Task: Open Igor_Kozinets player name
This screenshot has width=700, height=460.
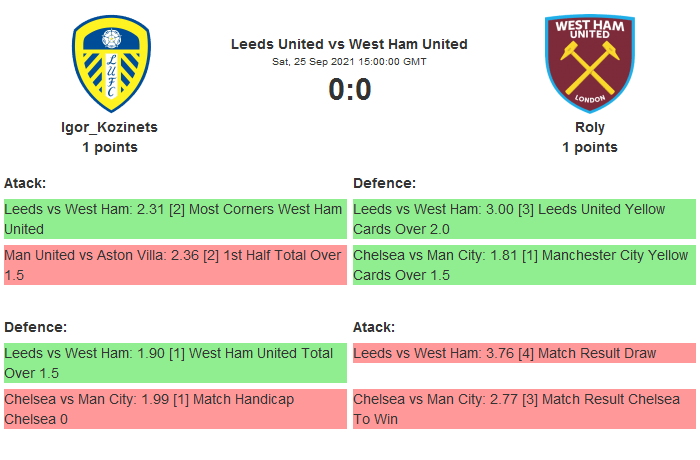Action: coord(110,127)
